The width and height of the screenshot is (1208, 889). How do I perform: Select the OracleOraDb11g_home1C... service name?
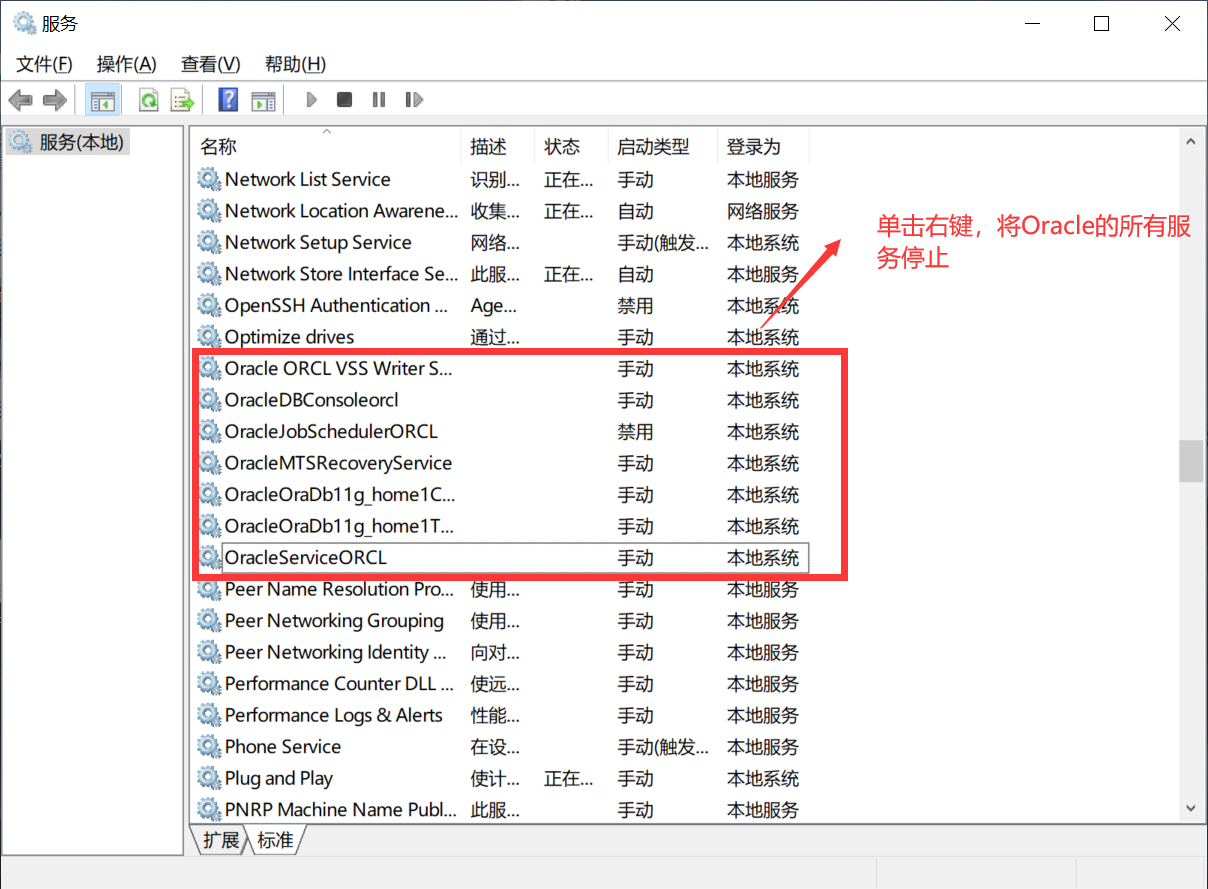[x=340, y=495]
